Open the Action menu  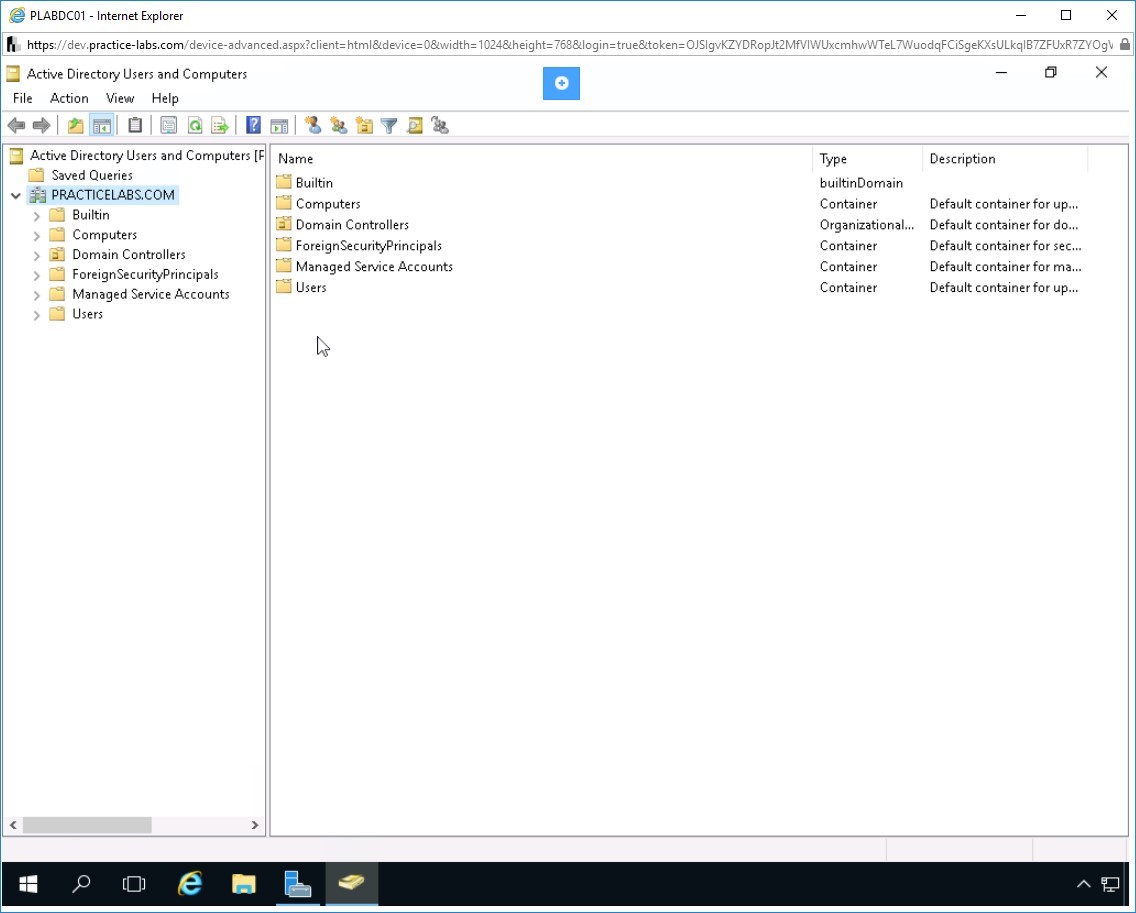pyautogui.click(x=69, y=98)
